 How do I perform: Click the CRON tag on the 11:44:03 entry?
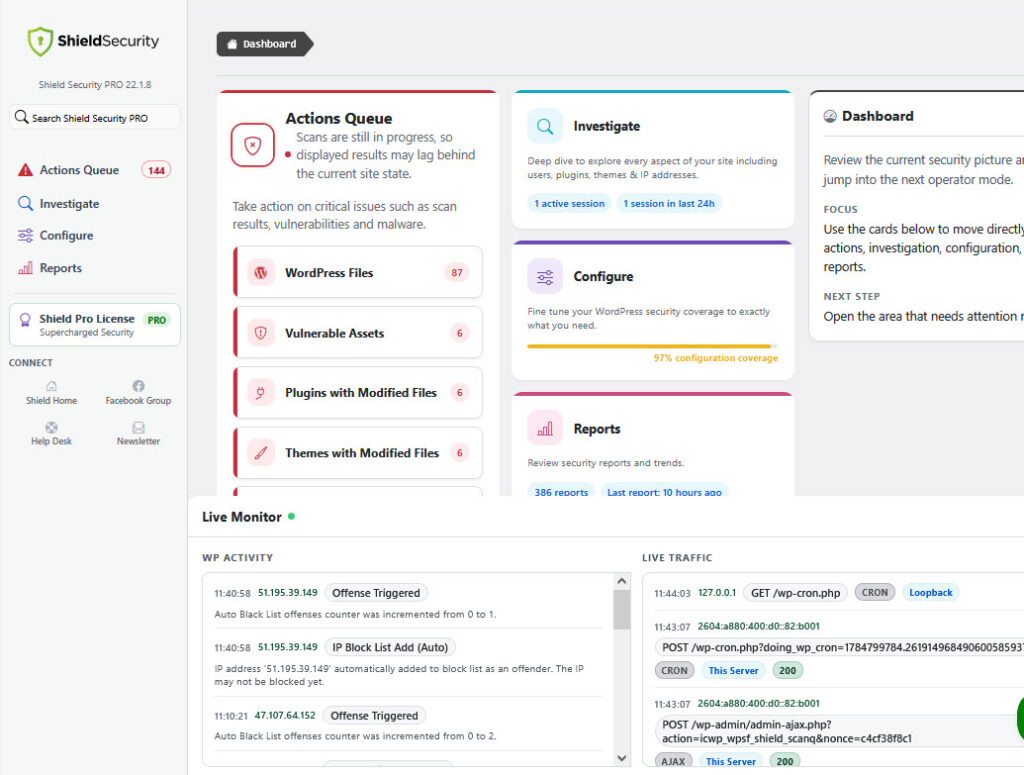point(874,592)
